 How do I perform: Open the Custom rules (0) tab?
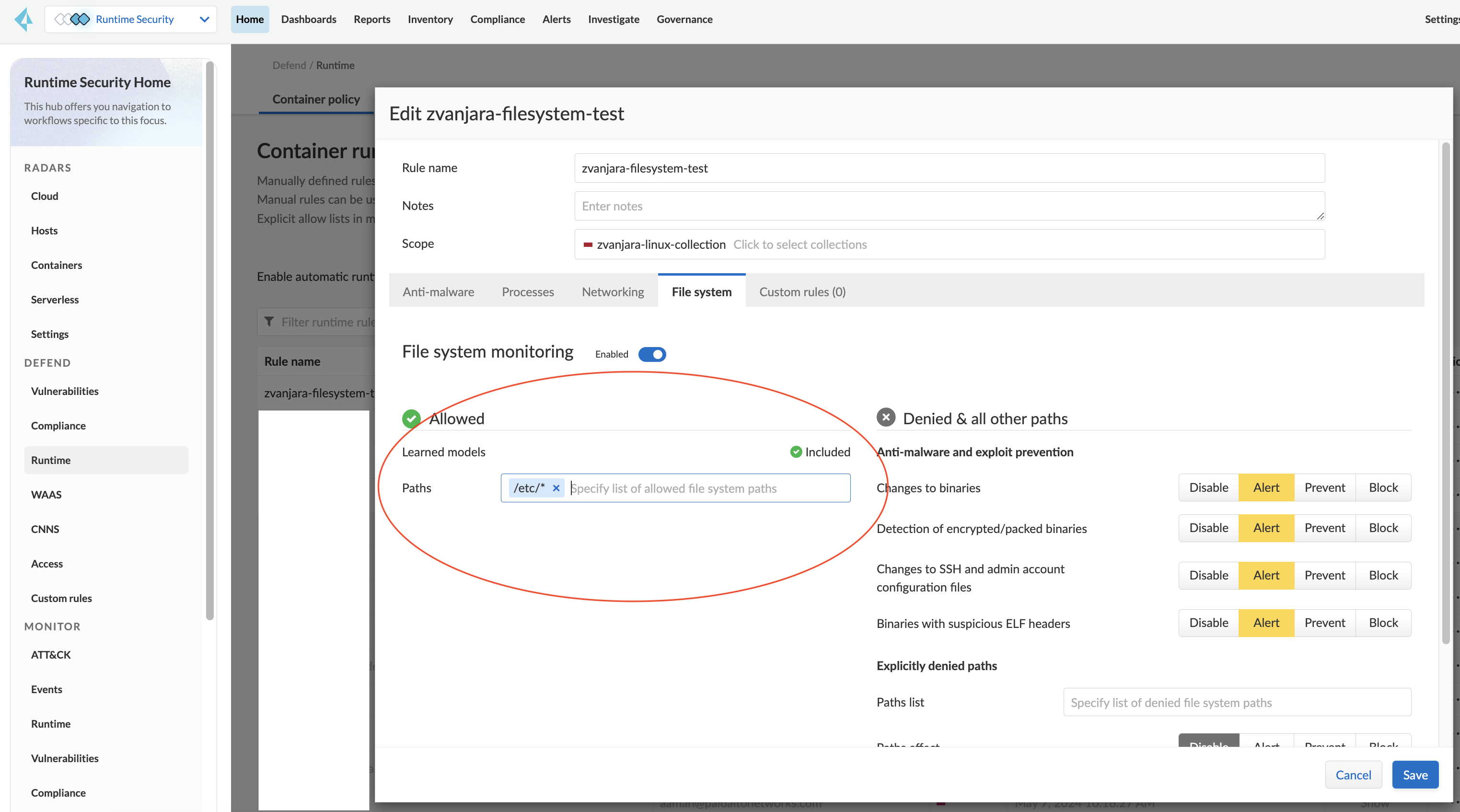pos(802,292)
